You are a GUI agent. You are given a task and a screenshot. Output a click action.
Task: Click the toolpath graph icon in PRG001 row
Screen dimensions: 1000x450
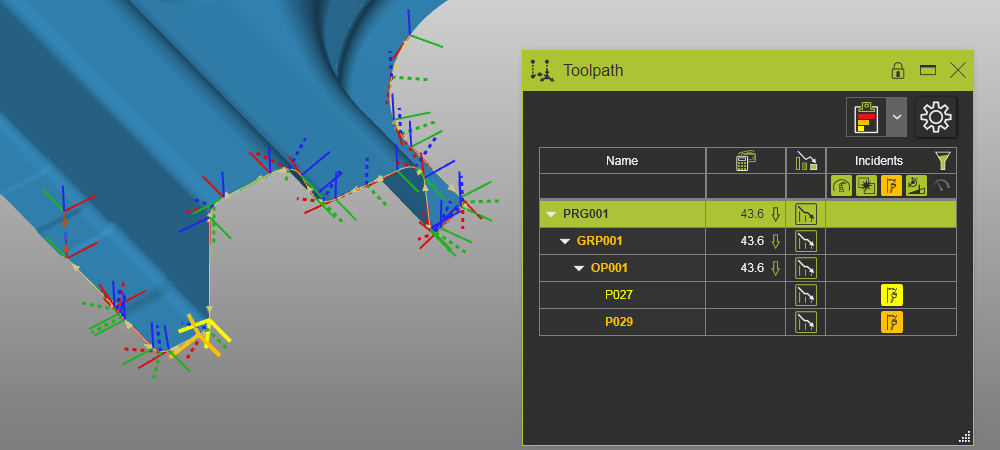coord(806,214)
